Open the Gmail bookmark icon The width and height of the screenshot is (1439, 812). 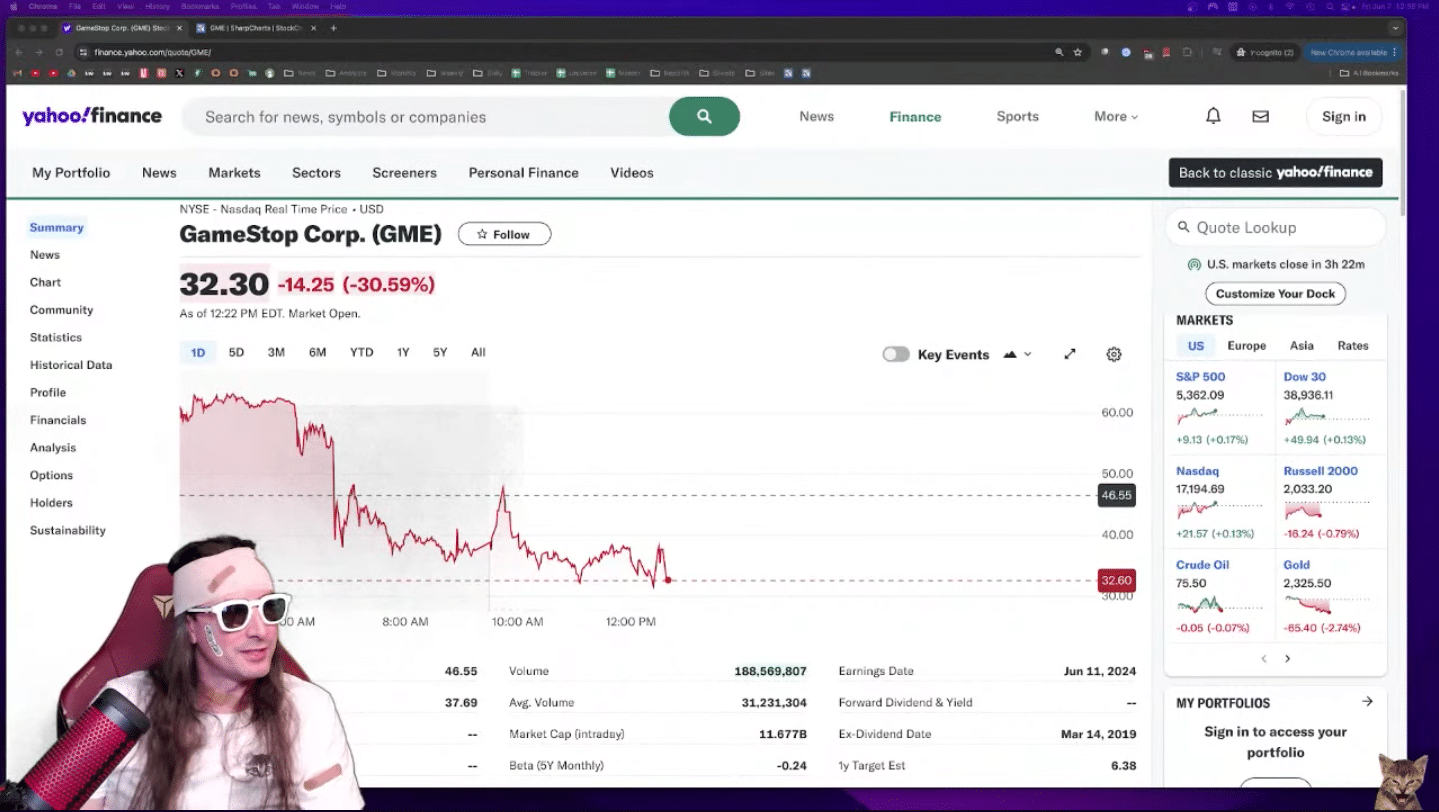click(x=17, y=73)
